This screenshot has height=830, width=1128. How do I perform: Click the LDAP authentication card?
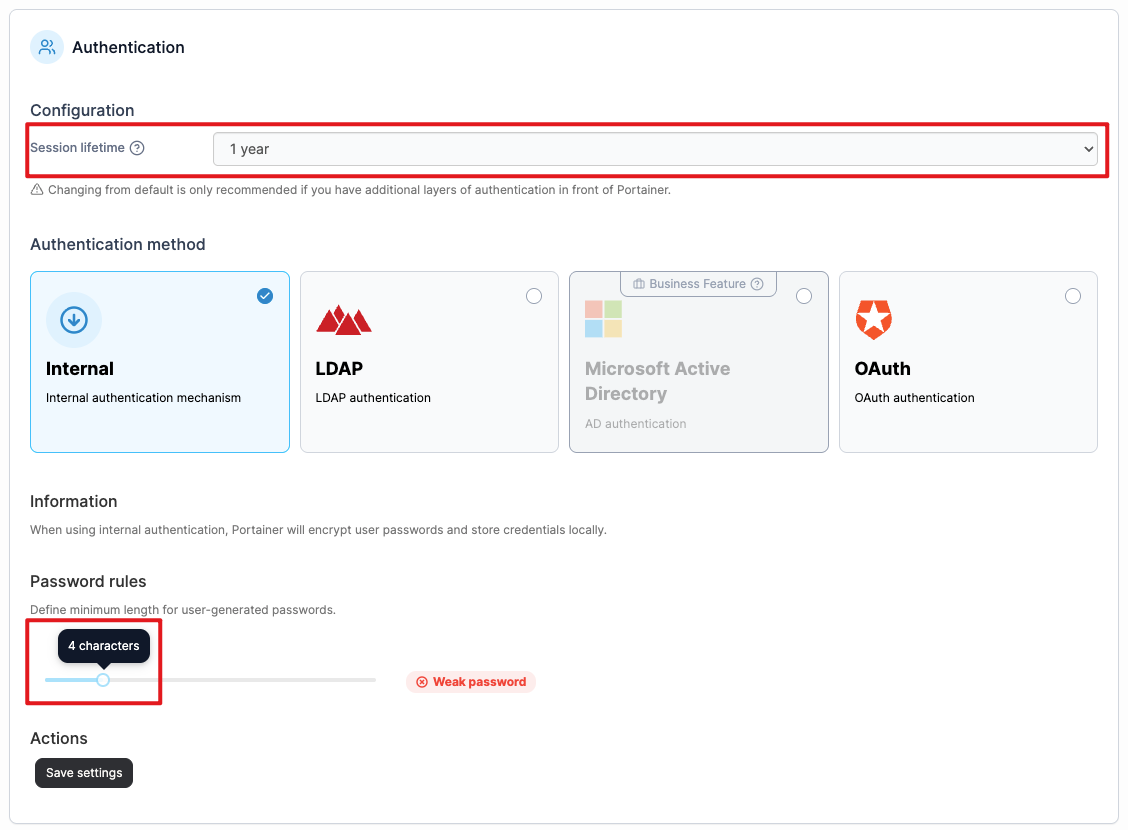[x=429, y=362]
